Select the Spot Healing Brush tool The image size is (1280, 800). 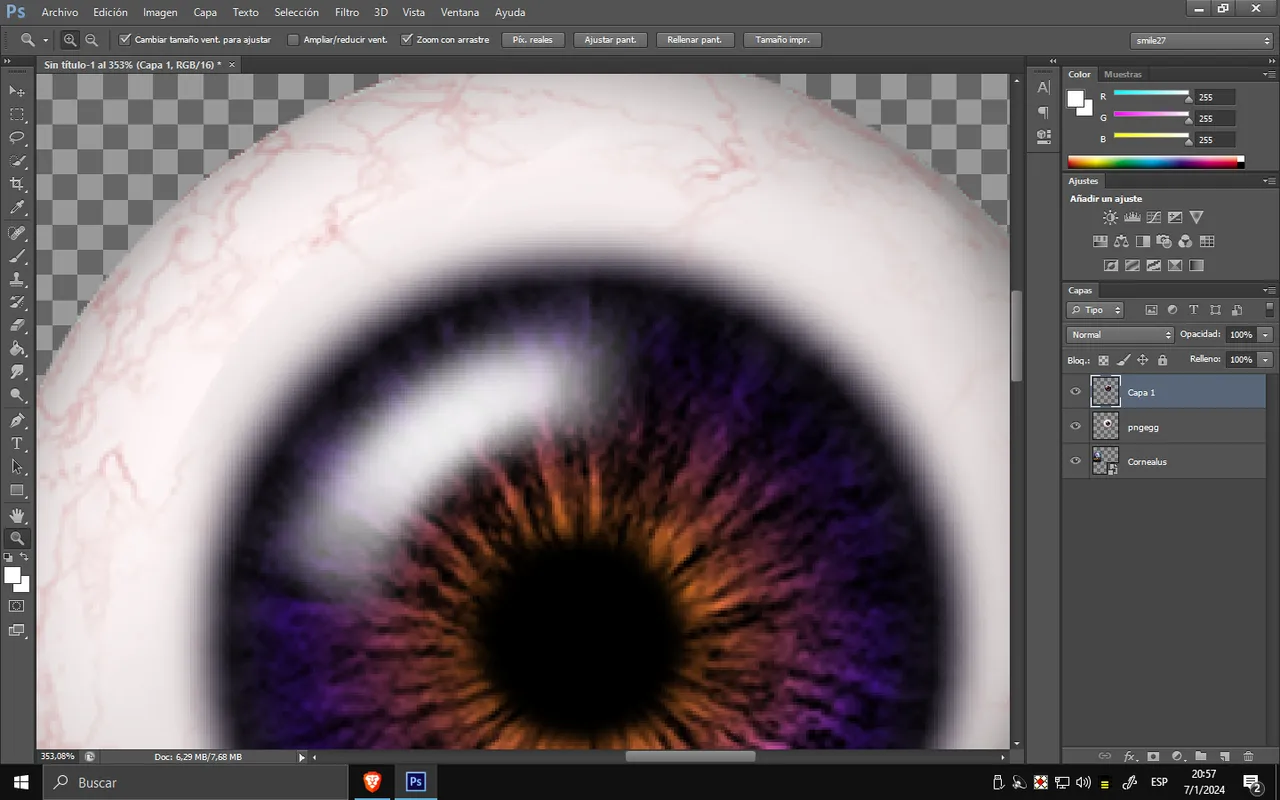pos(17,233)
